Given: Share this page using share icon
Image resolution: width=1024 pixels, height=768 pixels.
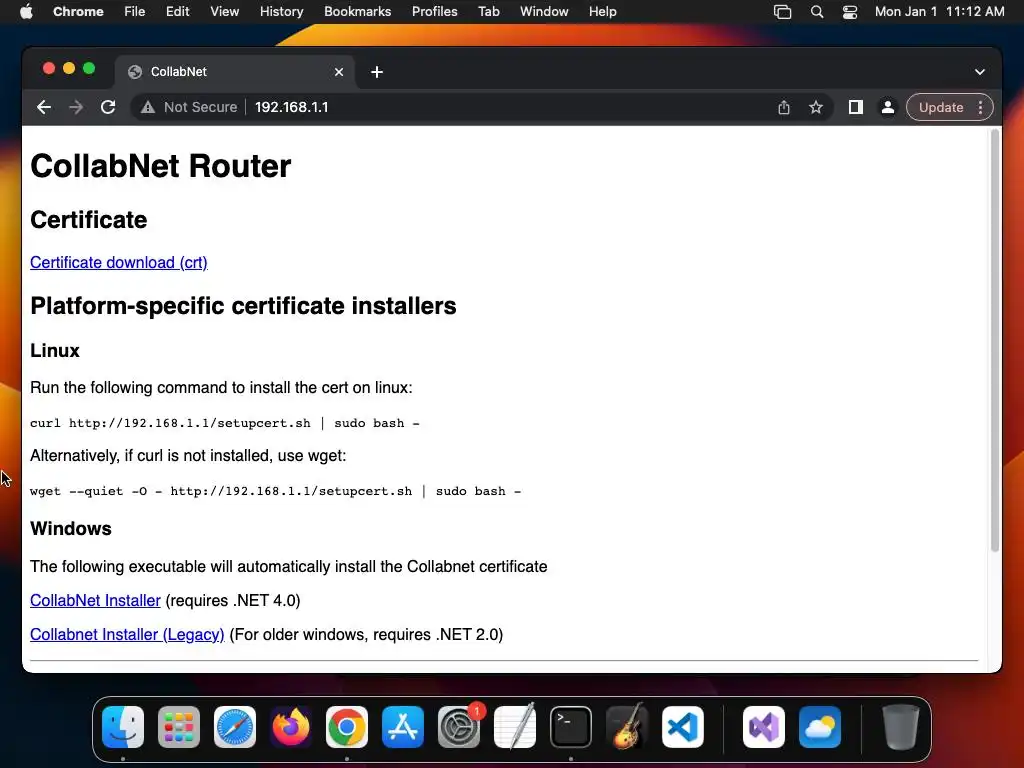Looking at the screenshot, I should coord(784,107).
